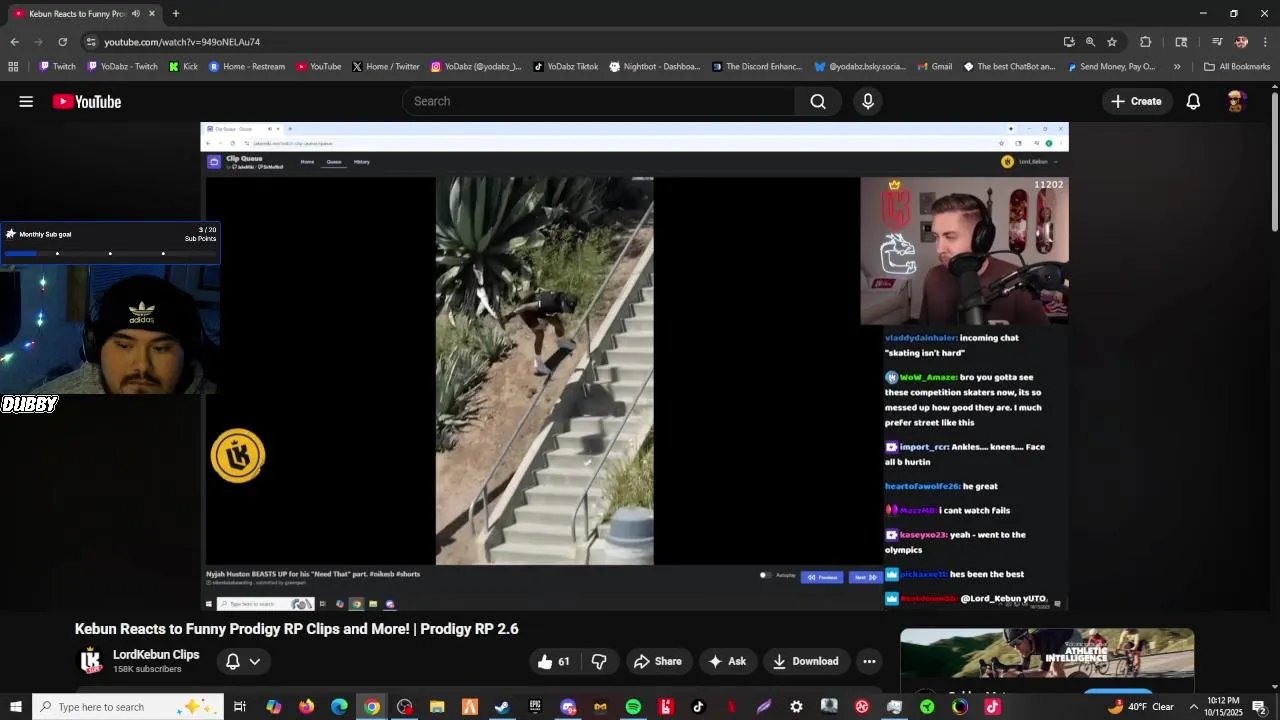Submit search with the magnifier button
1280x720 pixels.
pyautogui.click(x=818, y=101)
